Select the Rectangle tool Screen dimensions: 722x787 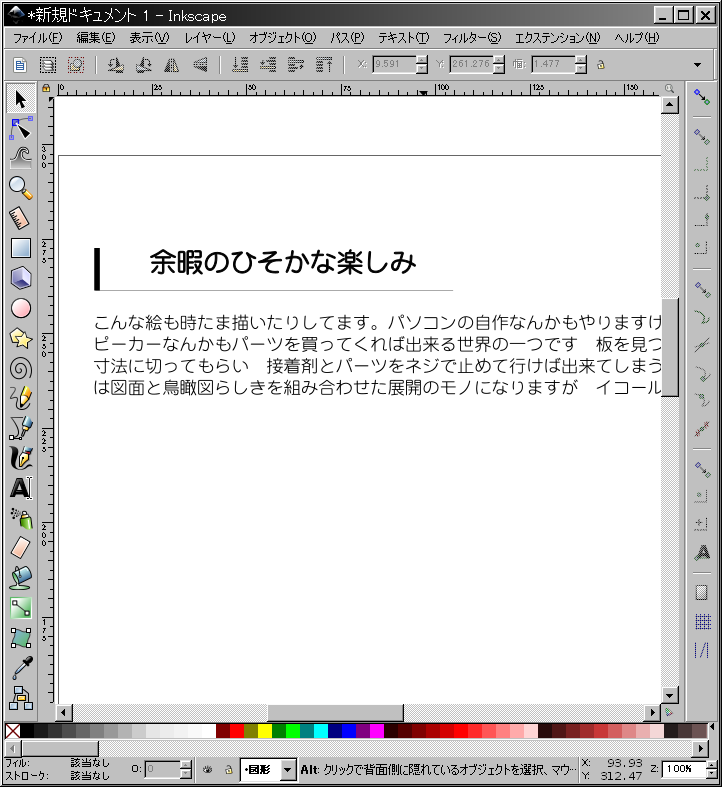tap(21, 248)
